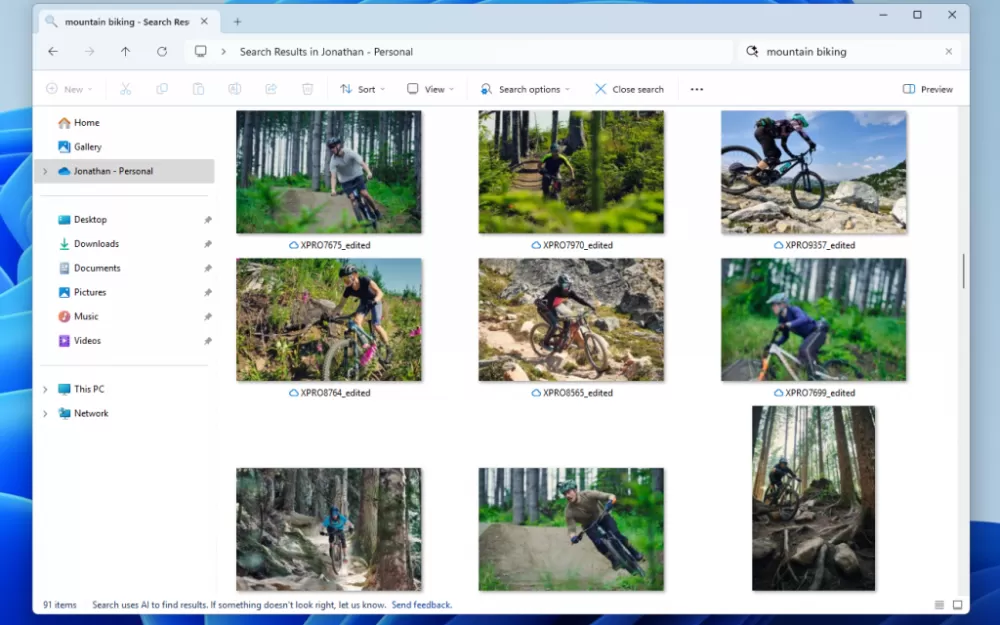Click the Copy icon in toolbar
Screen dimensions: 1000x625
pos(162,89)
